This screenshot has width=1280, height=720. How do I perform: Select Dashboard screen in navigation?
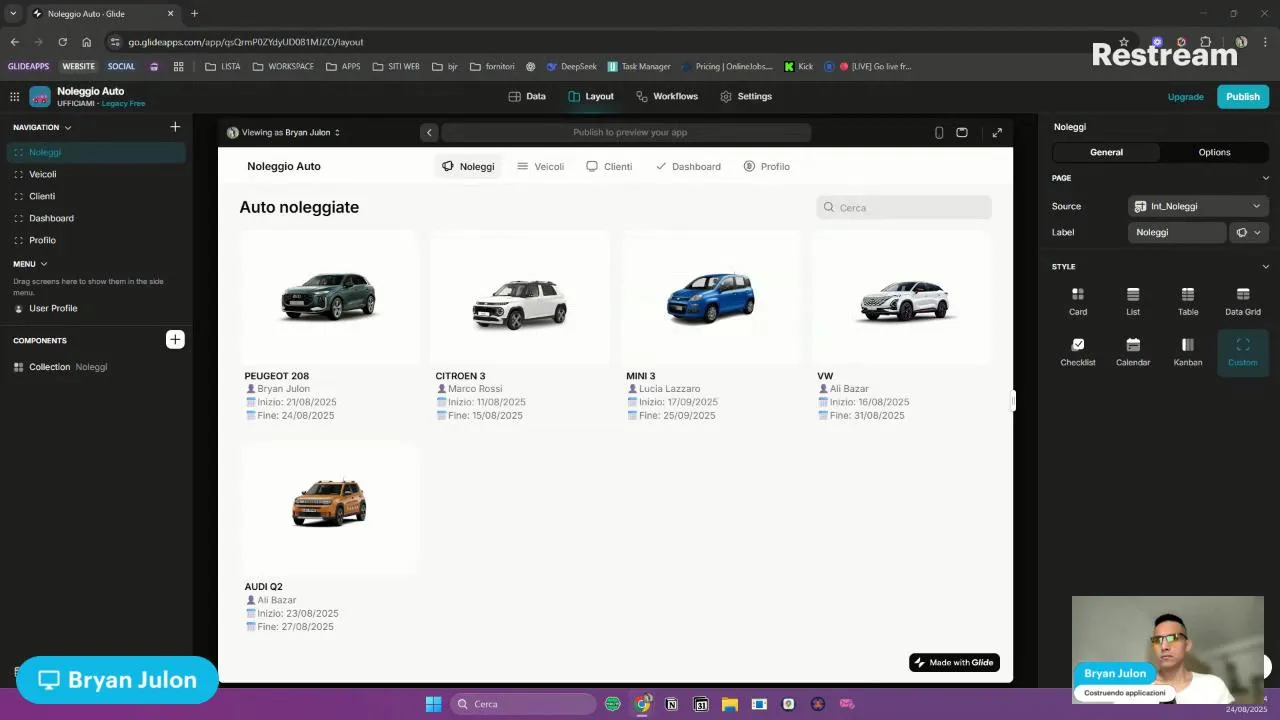(96, 218)
